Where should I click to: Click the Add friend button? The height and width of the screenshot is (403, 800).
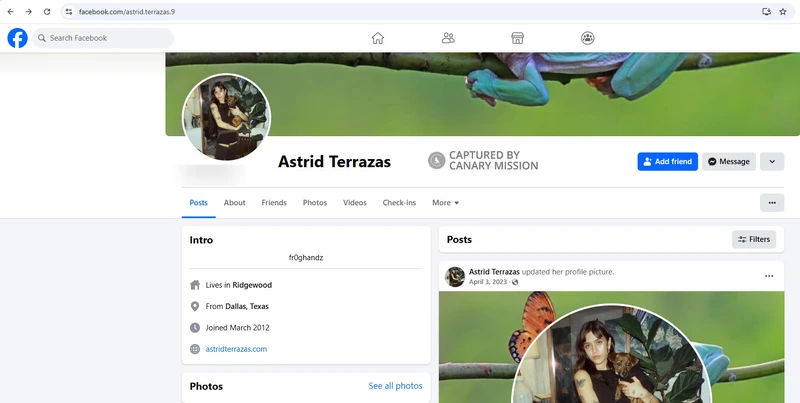click(x=667, y=161)
